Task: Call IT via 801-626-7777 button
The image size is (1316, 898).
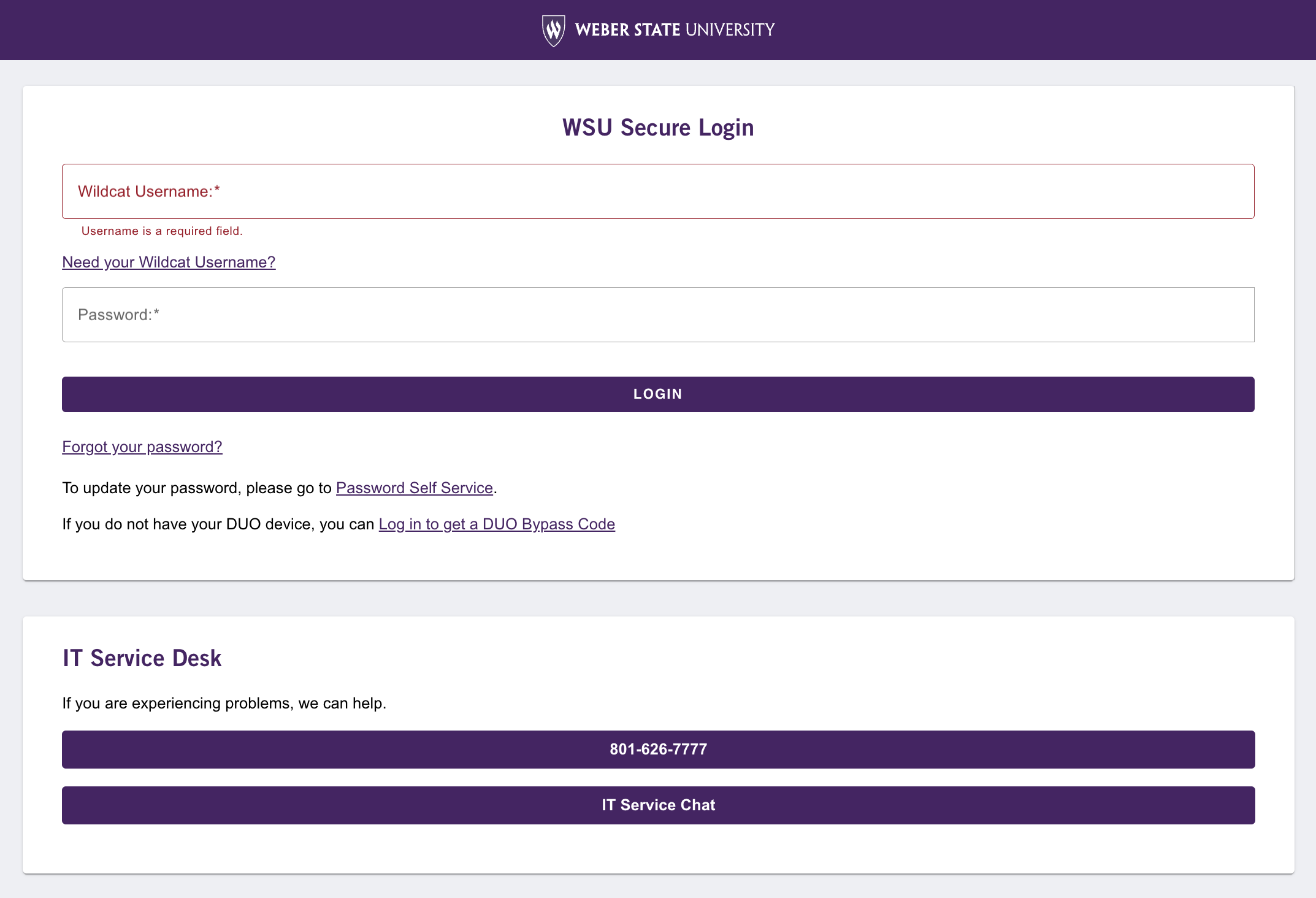Action: (x=658, y=749)
